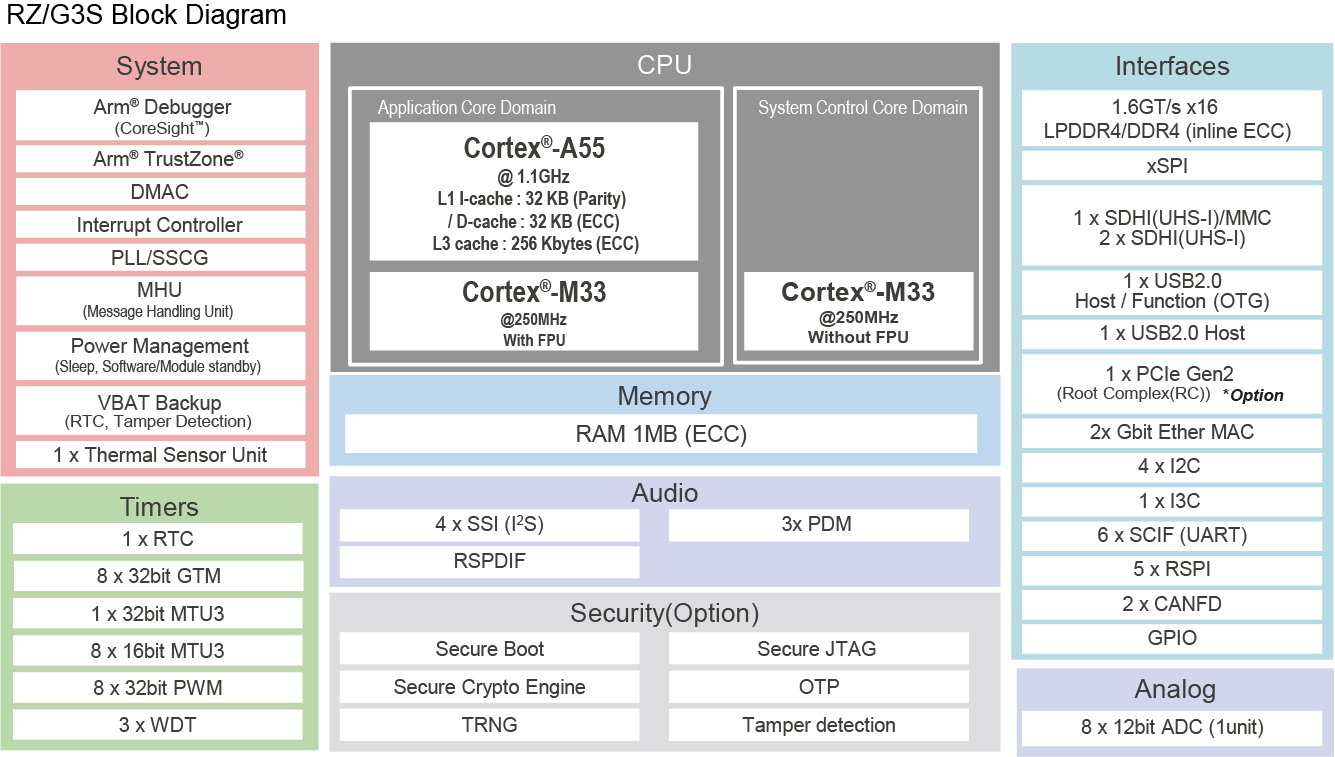Image resolution: width=1335 pixels, height=757 pixels.
Task: Click the 2 x CANFD block
Action: click(x=1171, y=604)
